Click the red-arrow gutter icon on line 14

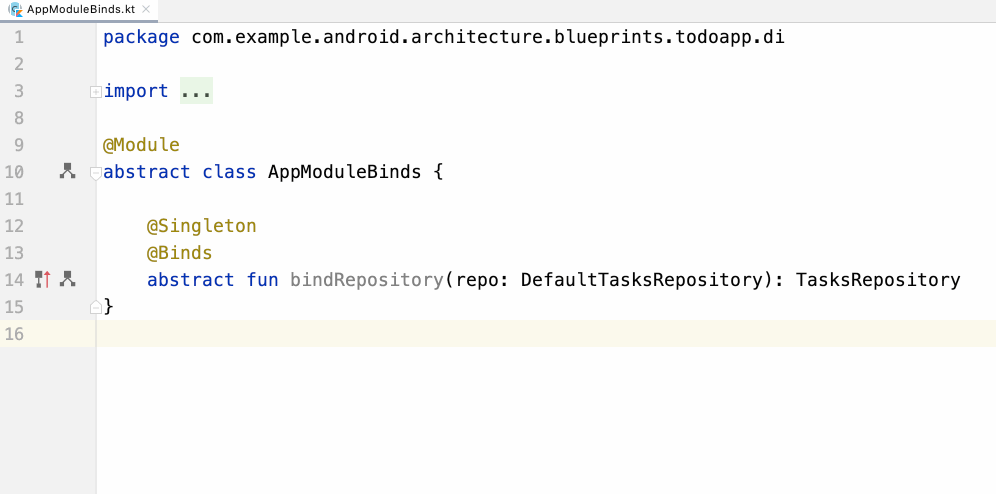tap(42, 280)
